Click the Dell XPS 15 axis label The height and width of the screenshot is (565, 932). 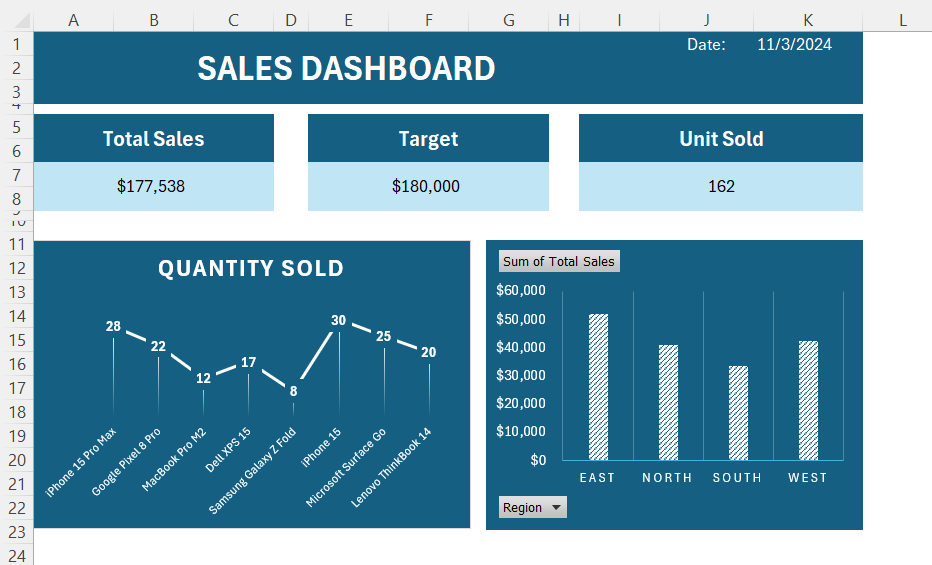[x=228, y=450]
